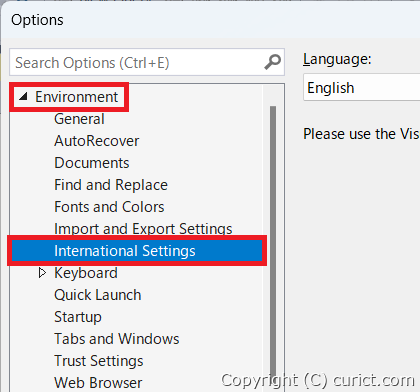Viewport: 420px width, 392px height.
Task: Click the Environment label text
Action: pos(77,97)
